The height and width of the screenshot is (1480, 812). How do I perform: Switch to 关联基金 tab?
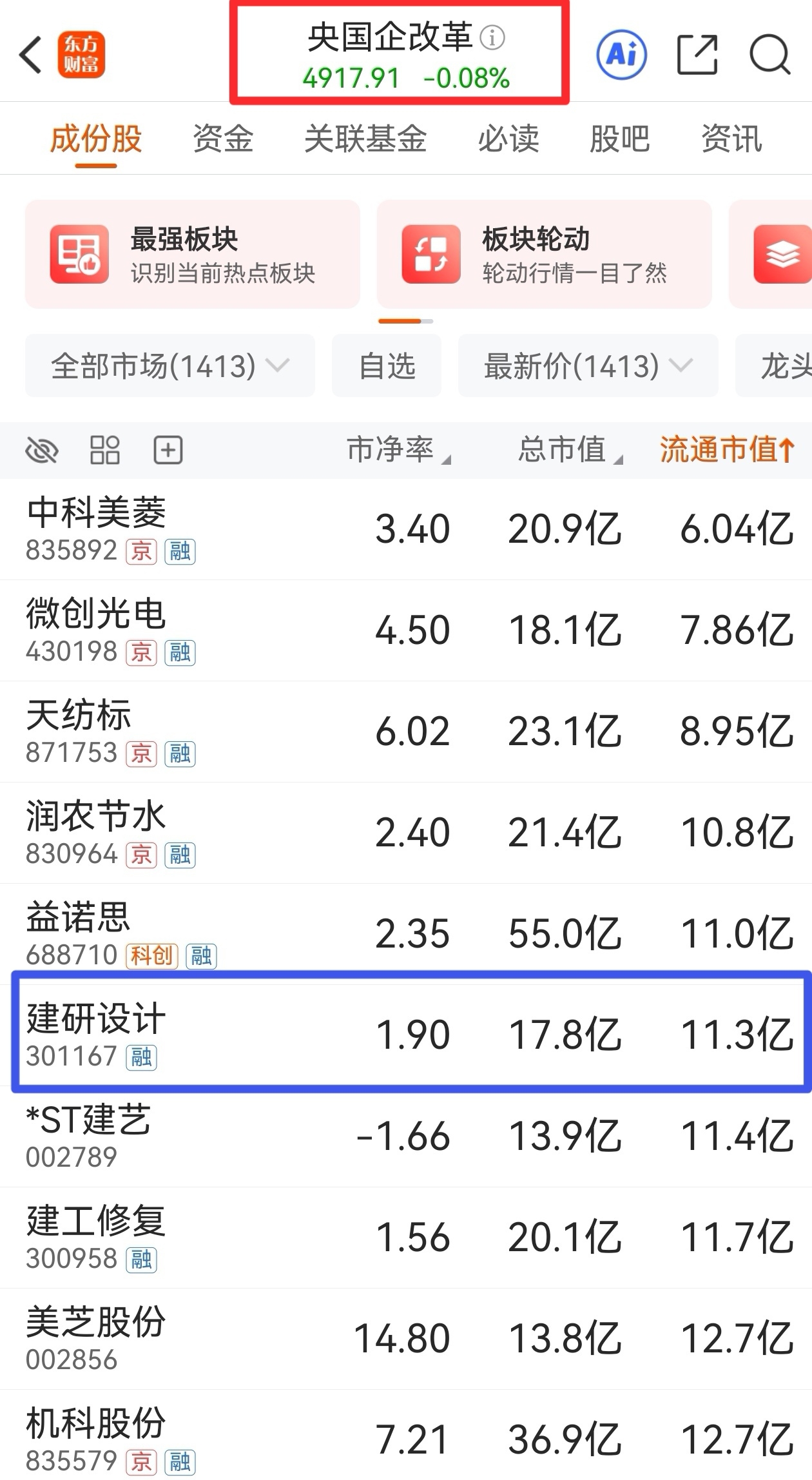point(365,139)
